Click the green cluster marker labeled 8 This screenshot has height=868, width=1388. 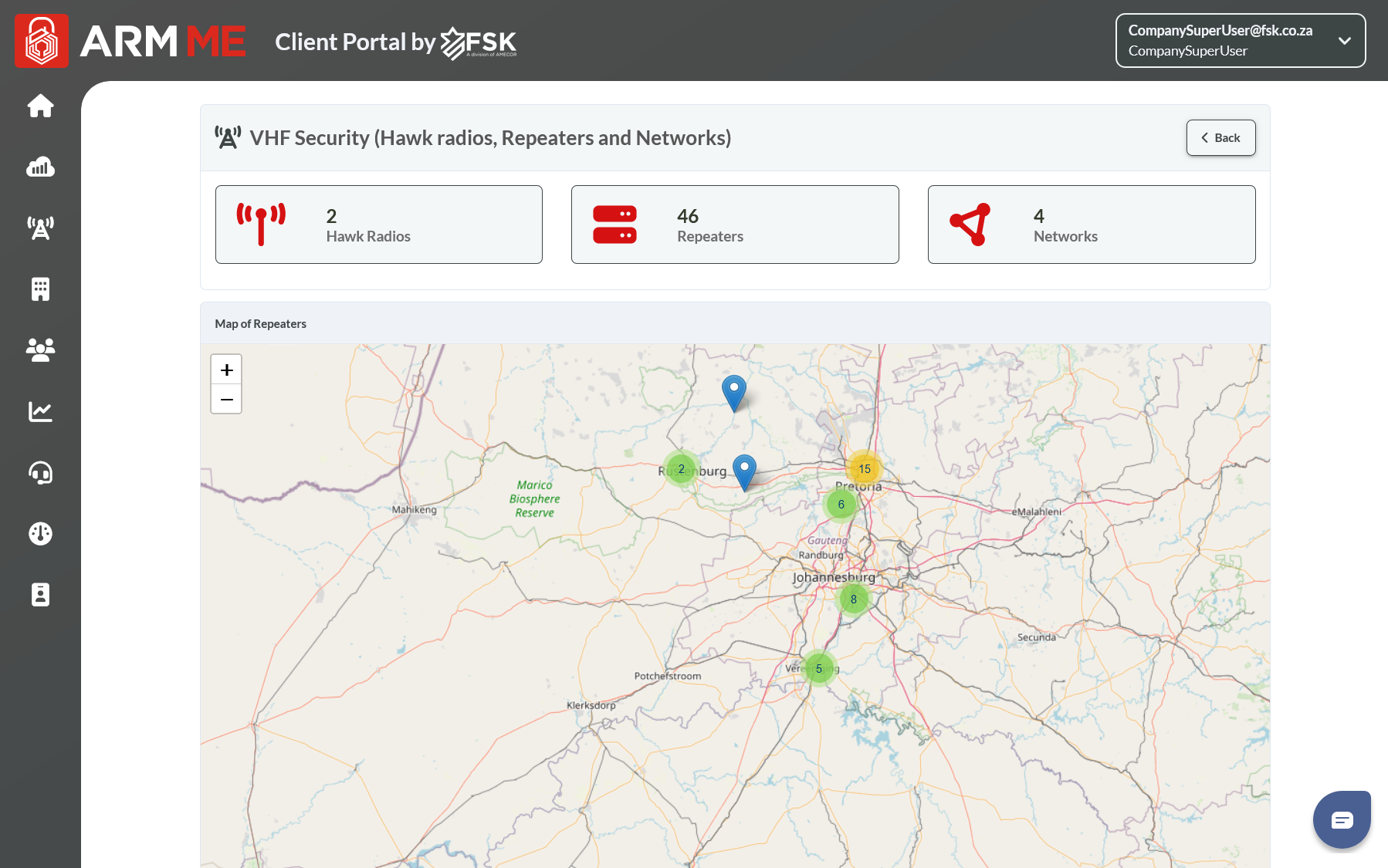853,599
